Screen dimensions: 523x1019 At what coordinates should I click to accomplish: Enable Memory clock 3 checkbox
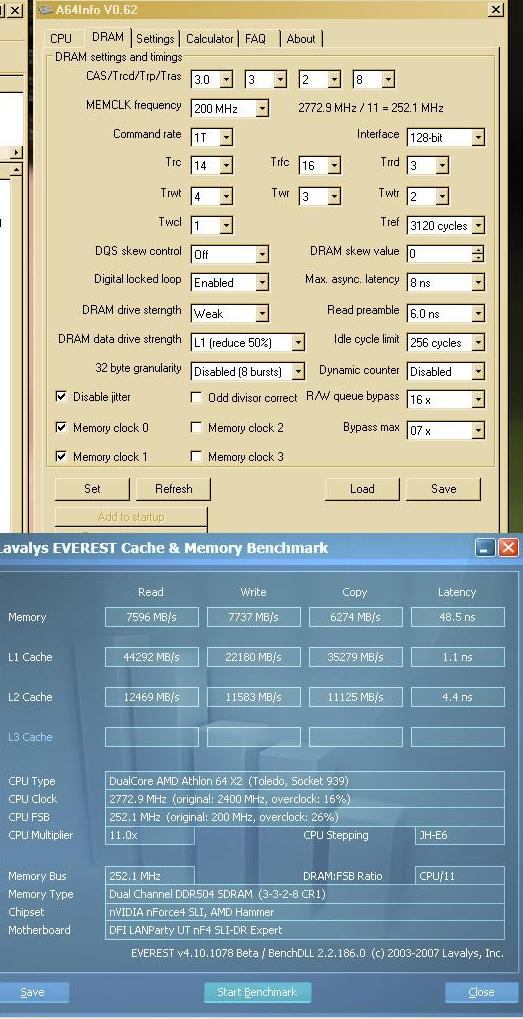pos(196,457)
